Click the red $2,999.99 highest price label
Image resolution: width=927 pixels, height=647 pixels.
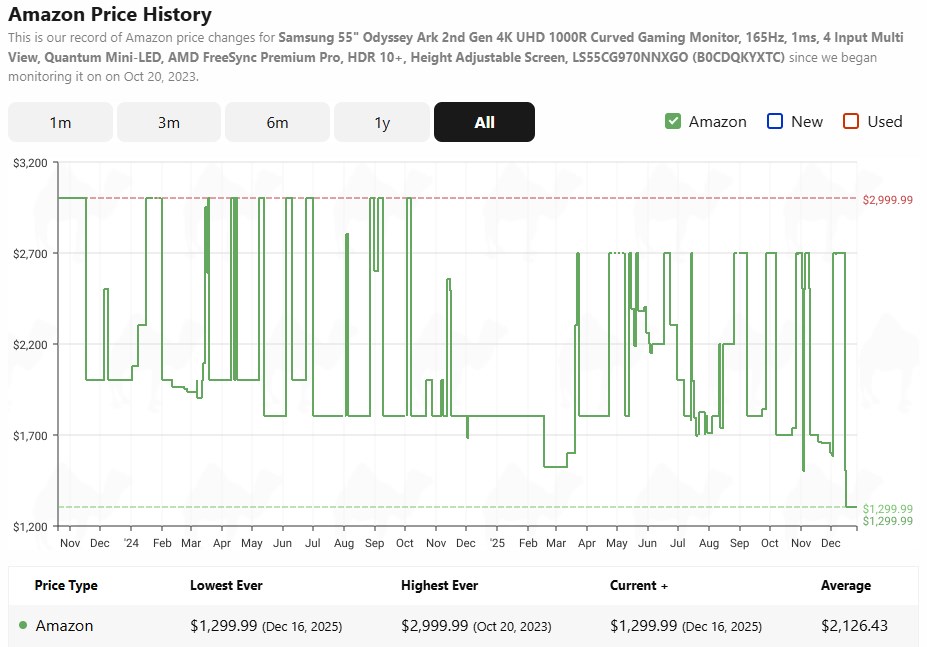pos(887,200)
